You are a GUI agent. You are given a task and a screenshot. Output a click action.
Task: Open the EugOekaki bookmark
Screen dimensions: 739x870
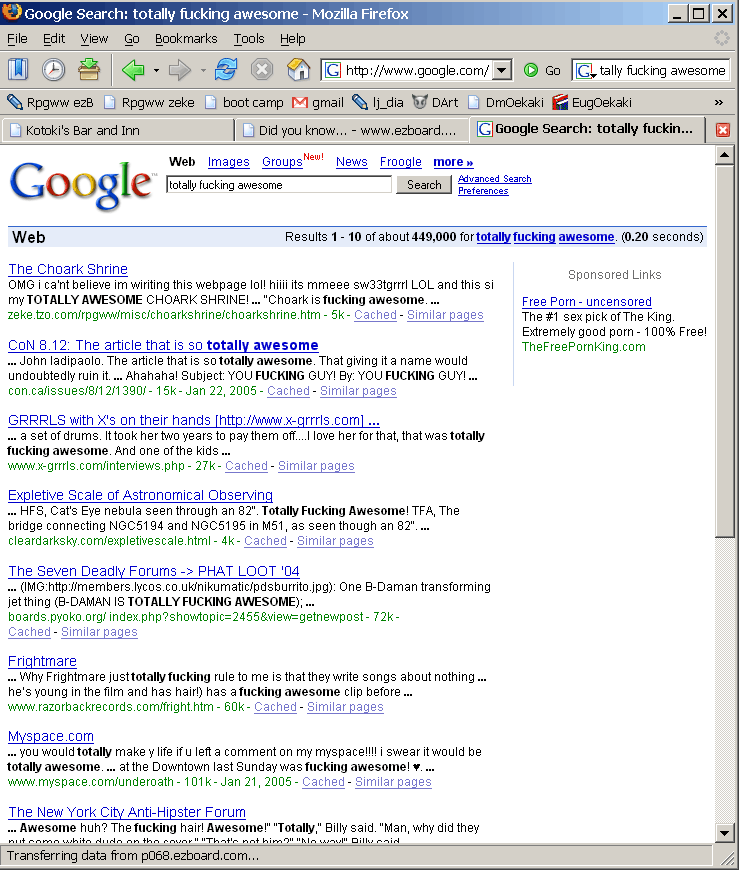click(x=592, y=103)
